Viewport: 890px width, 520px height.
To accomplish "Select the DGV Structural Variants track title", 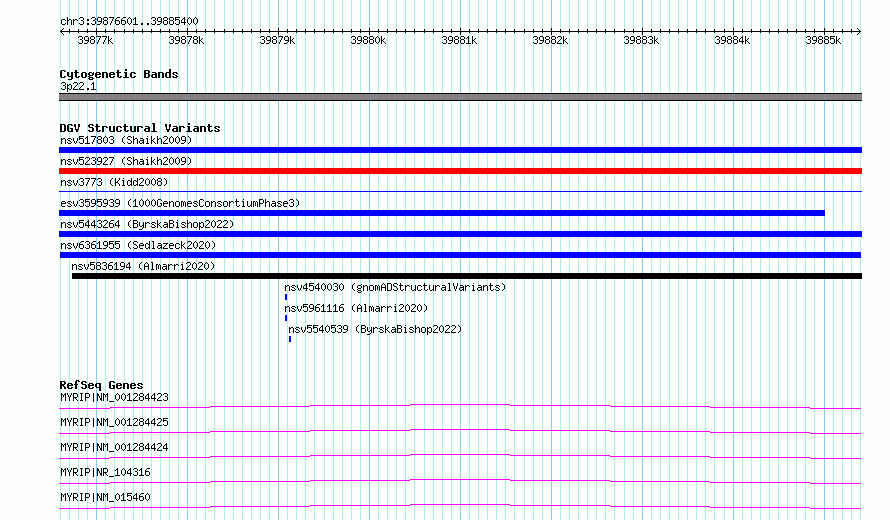I will click(140, 128).
